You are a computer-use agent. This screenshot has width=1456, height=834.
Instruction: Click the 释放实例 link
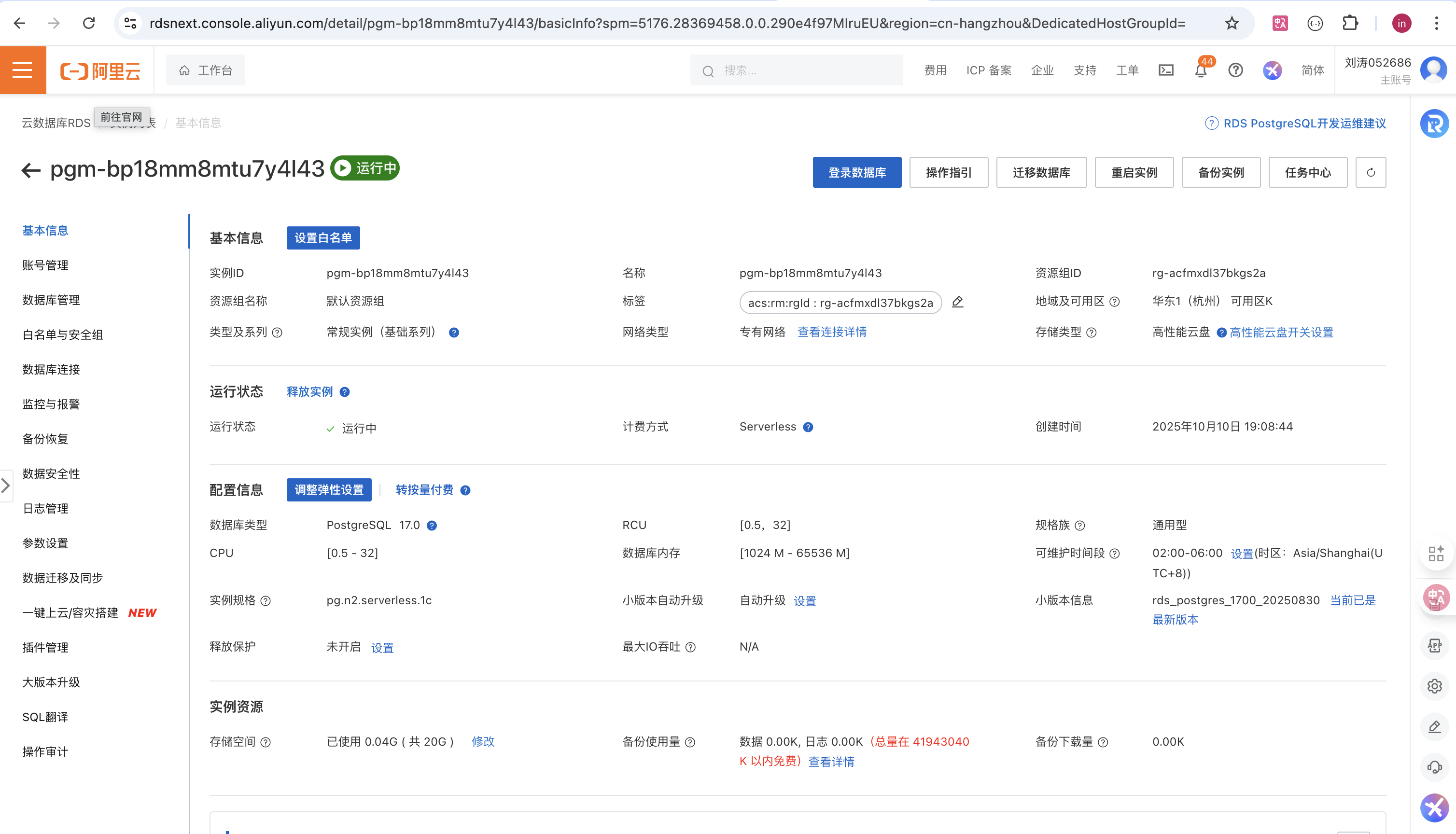(309, 392)
